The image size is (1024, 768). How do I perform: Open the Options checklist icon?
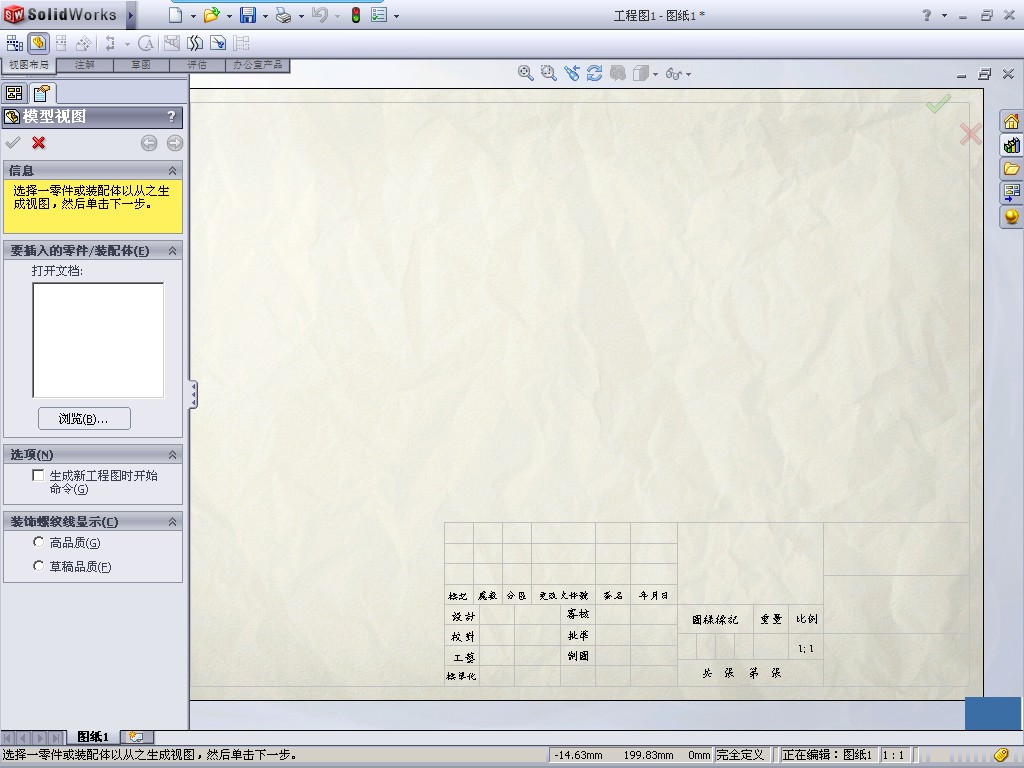(379, 15)
